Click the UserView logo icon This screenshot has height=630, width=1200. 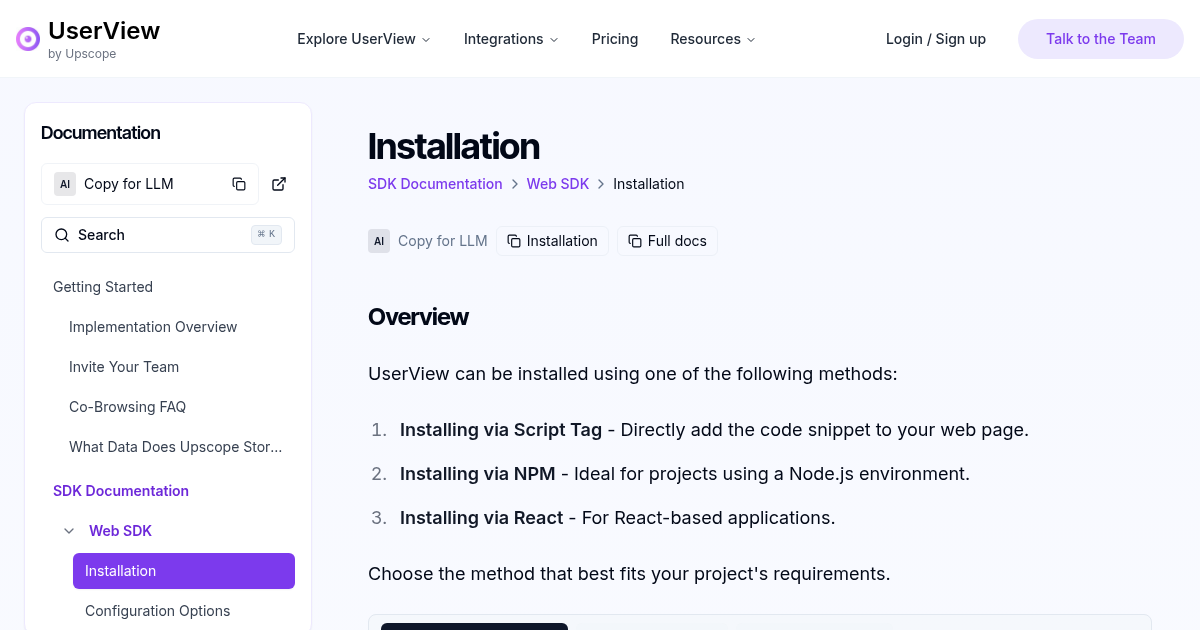point(28,39)
